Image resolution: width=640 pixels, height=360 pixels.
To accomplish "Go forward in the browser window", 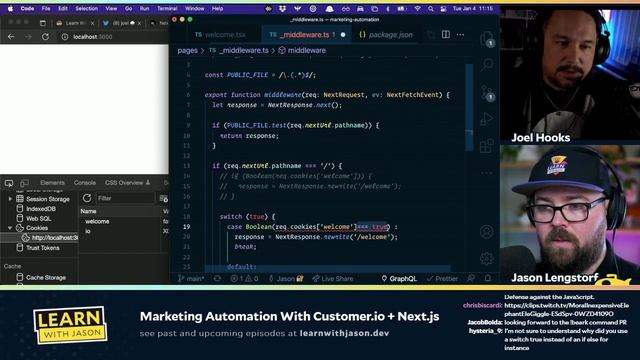I will (x=28, y=37).
